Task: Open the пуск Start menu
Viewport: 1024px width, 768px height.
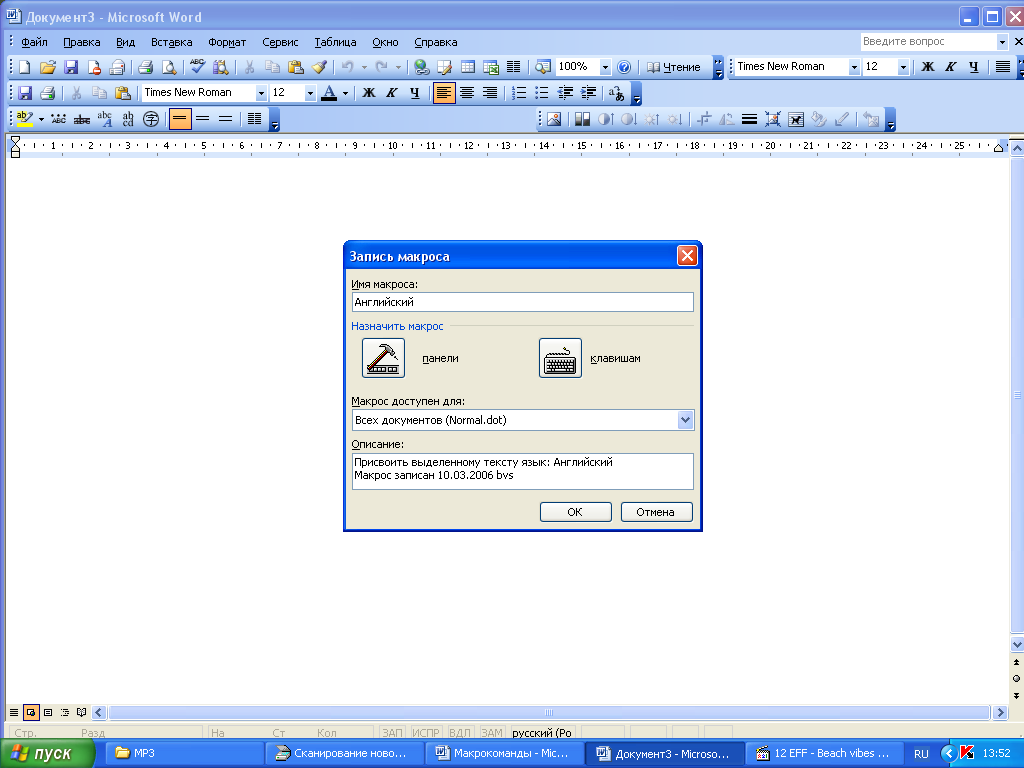Action: [47, 754]
